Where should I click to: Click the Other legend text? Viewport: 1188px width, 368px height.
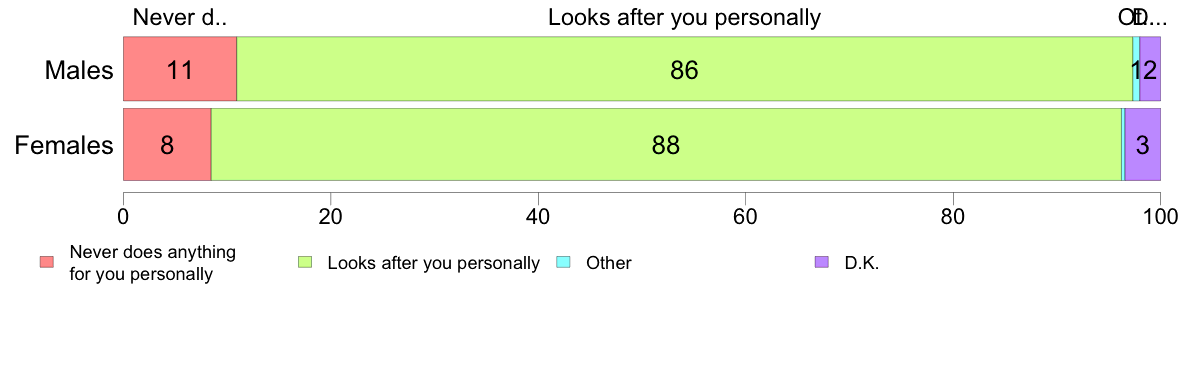(608, 264)
